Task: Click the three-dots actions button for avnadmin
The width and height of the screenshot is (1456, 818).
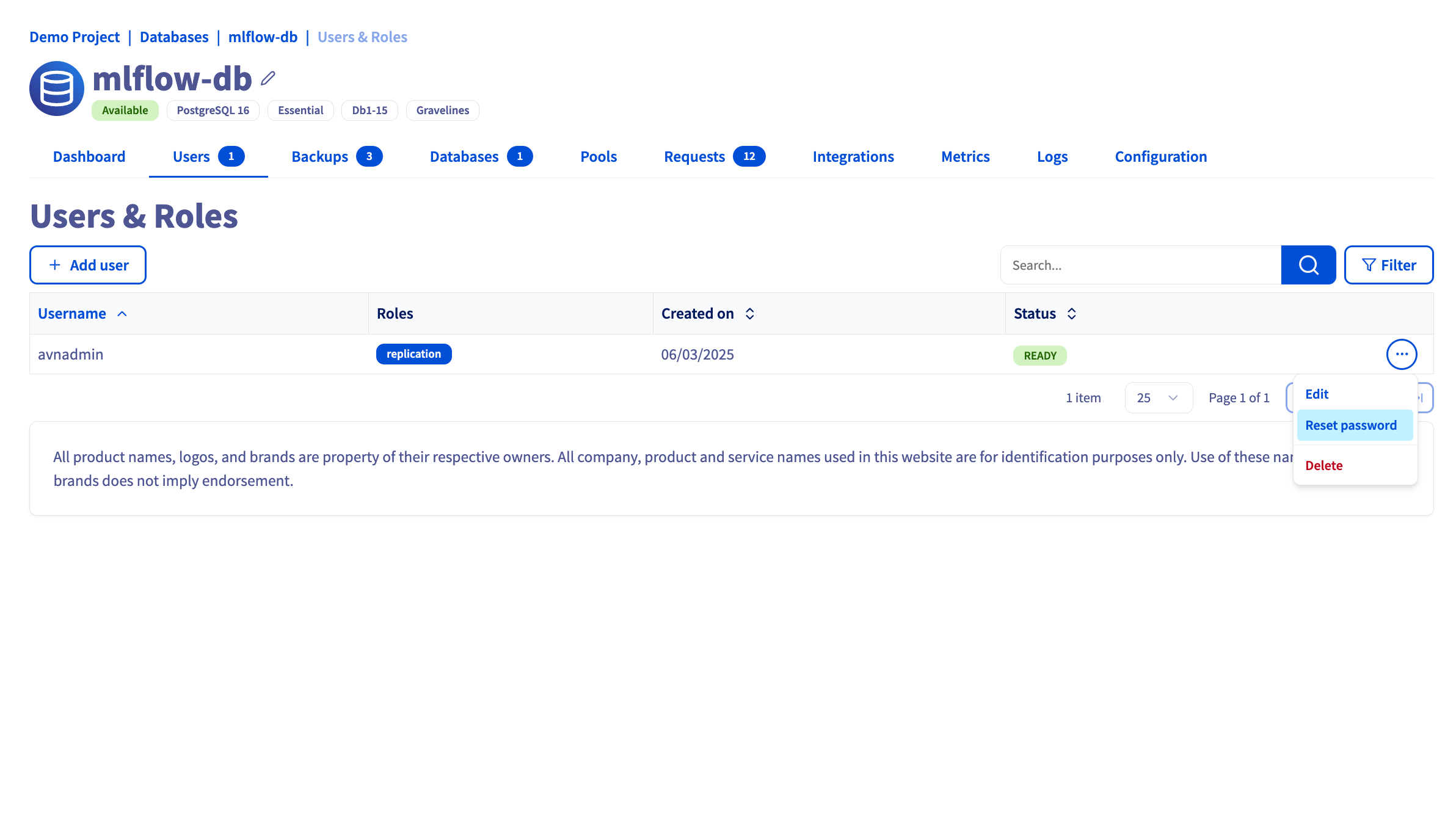Action: (1402, 354)
